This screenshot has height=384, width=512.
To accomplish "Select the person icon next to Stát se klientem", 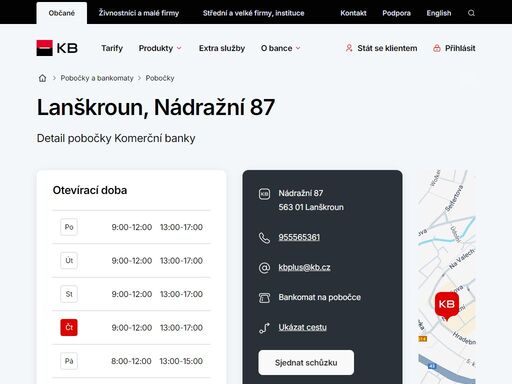I will point(349,48).
